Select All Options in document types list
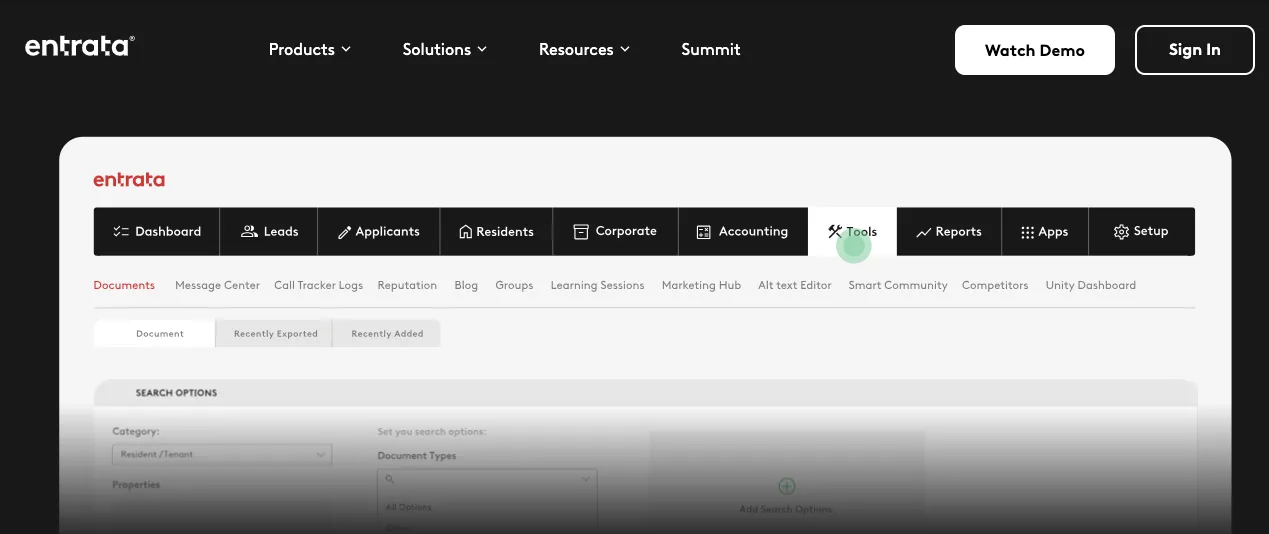 [x=409, y=507]
